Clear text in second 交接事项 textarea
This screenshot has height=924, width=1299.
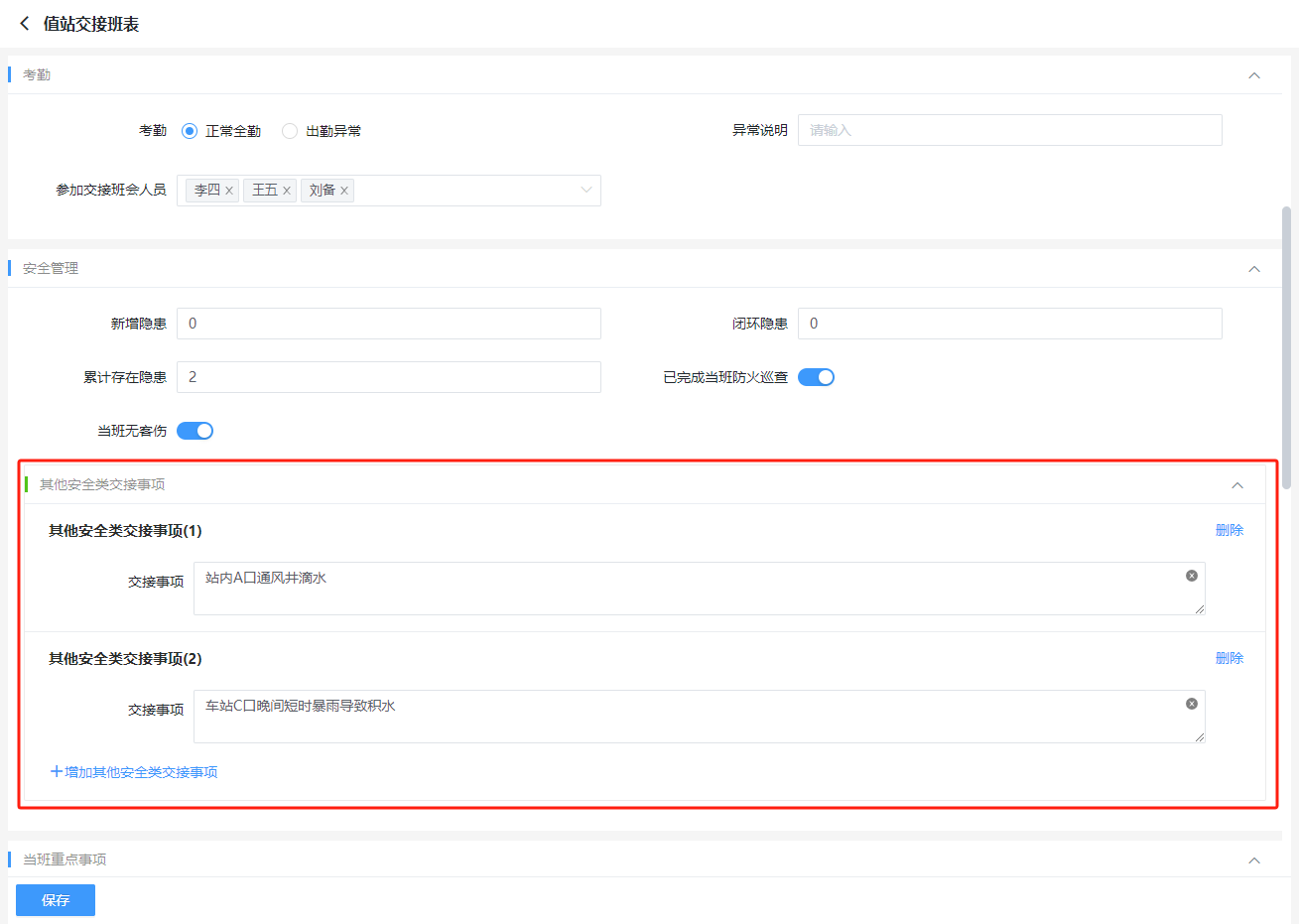[x=1192, y=704]
